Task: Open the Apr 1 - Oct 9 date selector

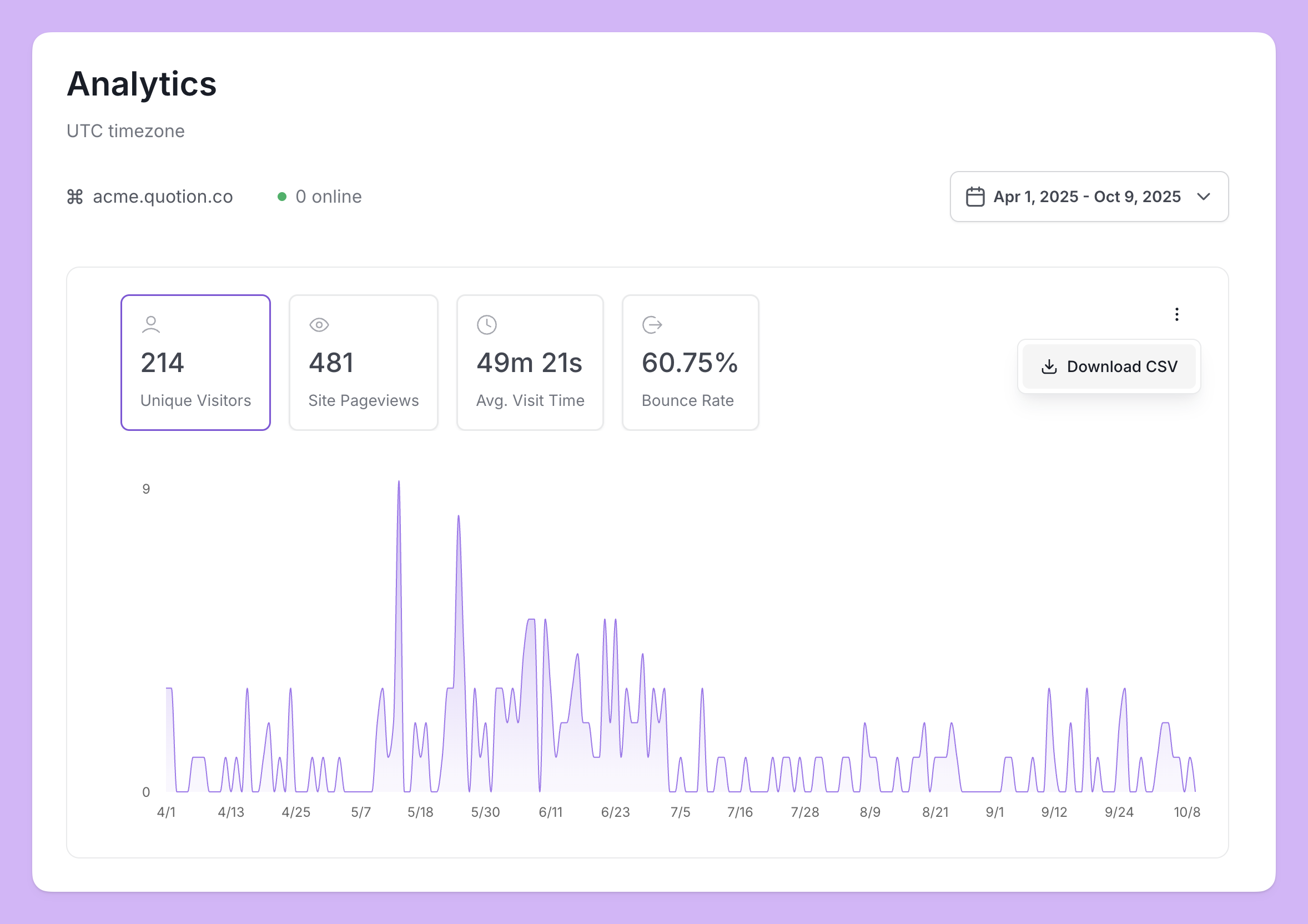Action: click(1086, 197)
